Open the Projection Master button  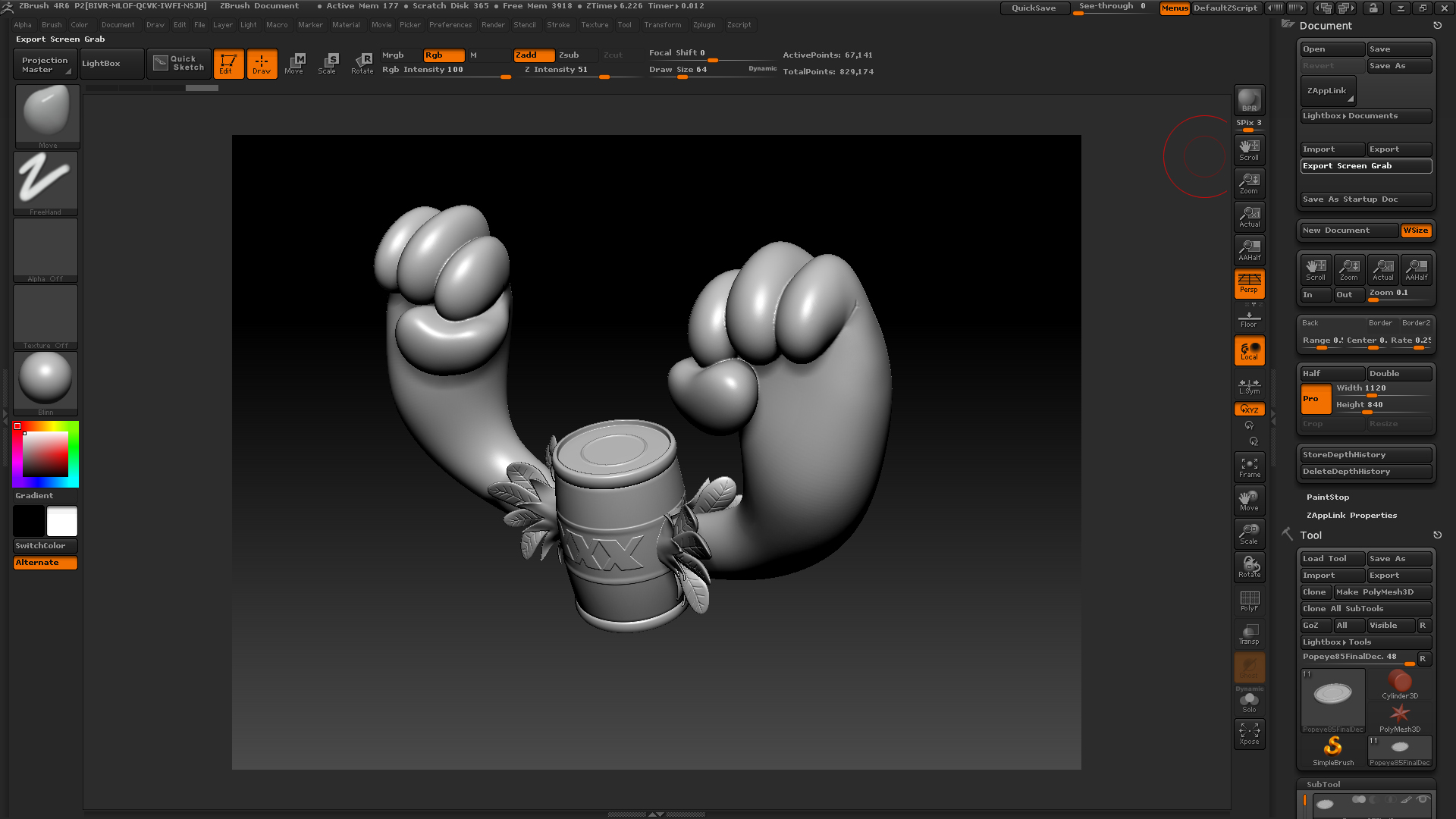[45, 64]
